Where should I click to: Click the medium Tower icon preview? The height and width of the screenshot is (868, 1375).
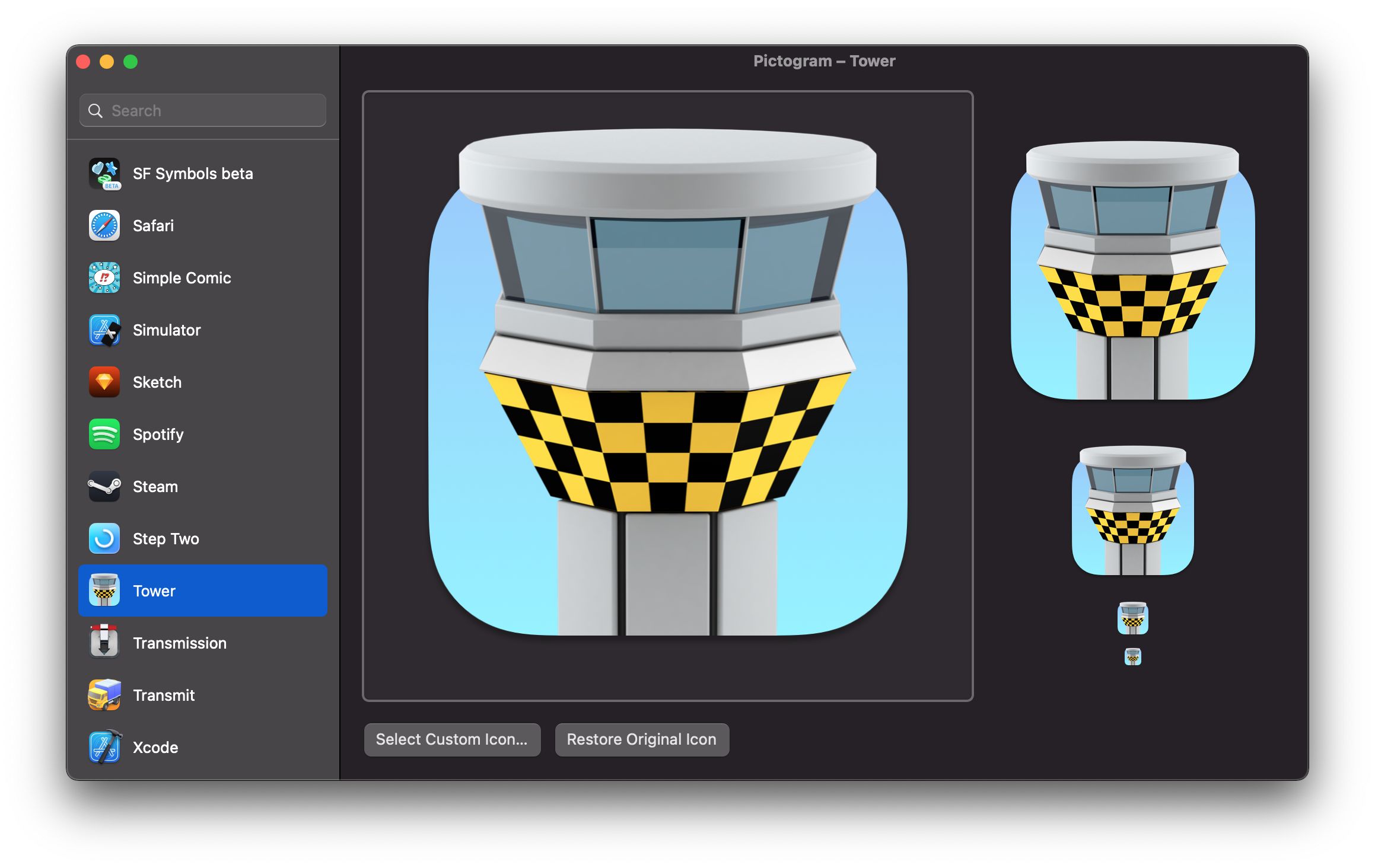pyautogui.click(x=1134, y=515)
